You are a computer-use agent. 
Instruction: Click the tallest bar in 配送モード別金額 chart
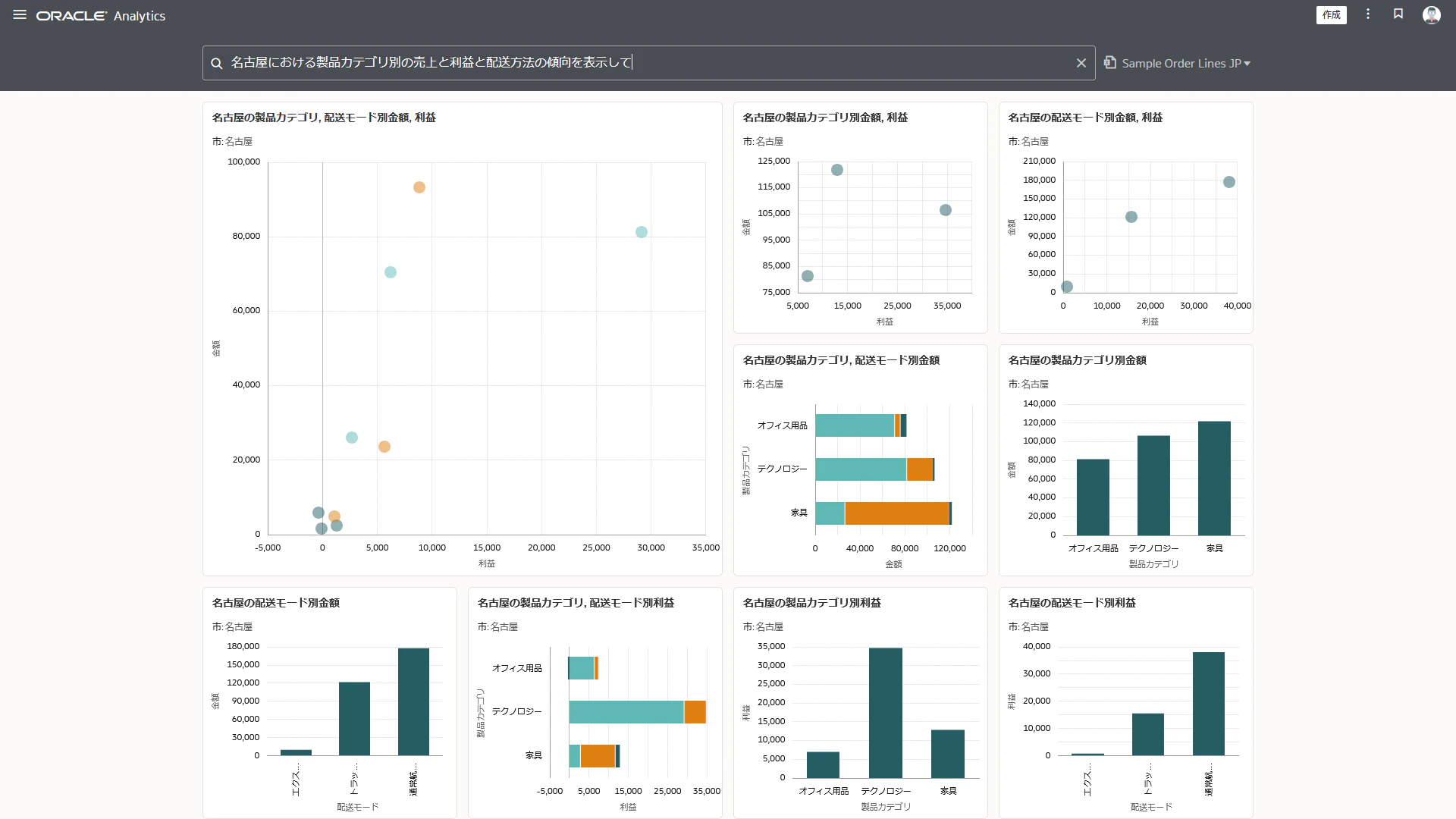coord(413,701)
